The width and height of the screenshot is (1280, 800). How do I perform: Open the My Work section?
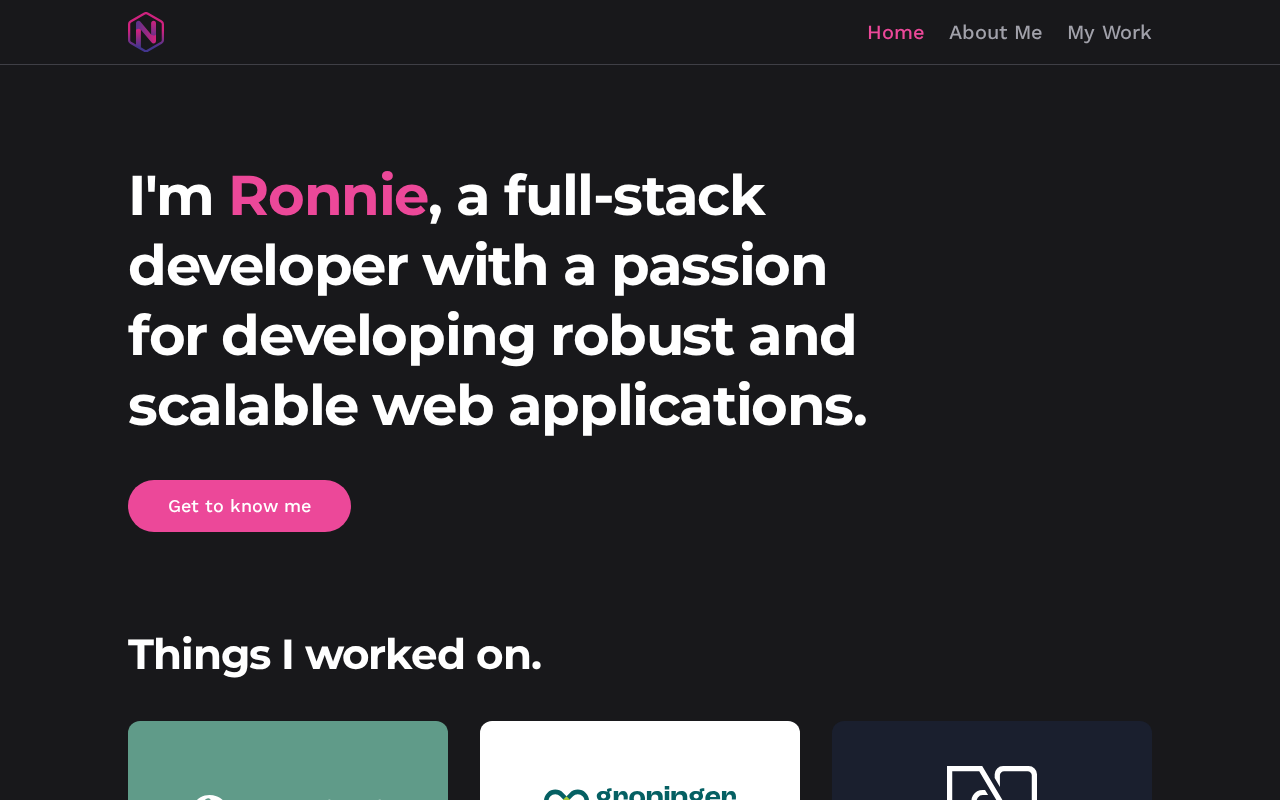[x=1109, y=32]
